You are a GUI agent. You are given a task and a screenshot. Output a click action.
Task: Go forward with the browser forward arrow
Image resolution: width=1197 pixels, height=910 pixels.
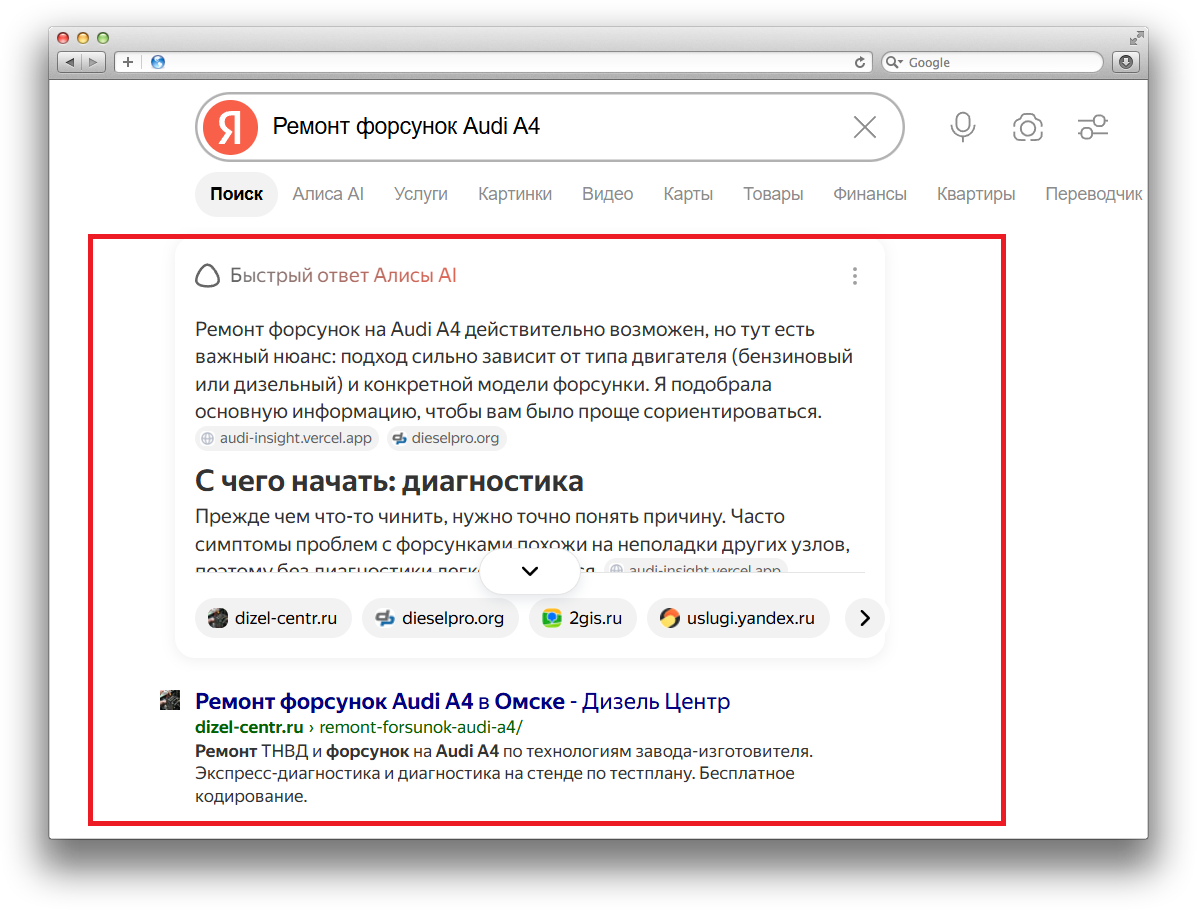point(93,62)
